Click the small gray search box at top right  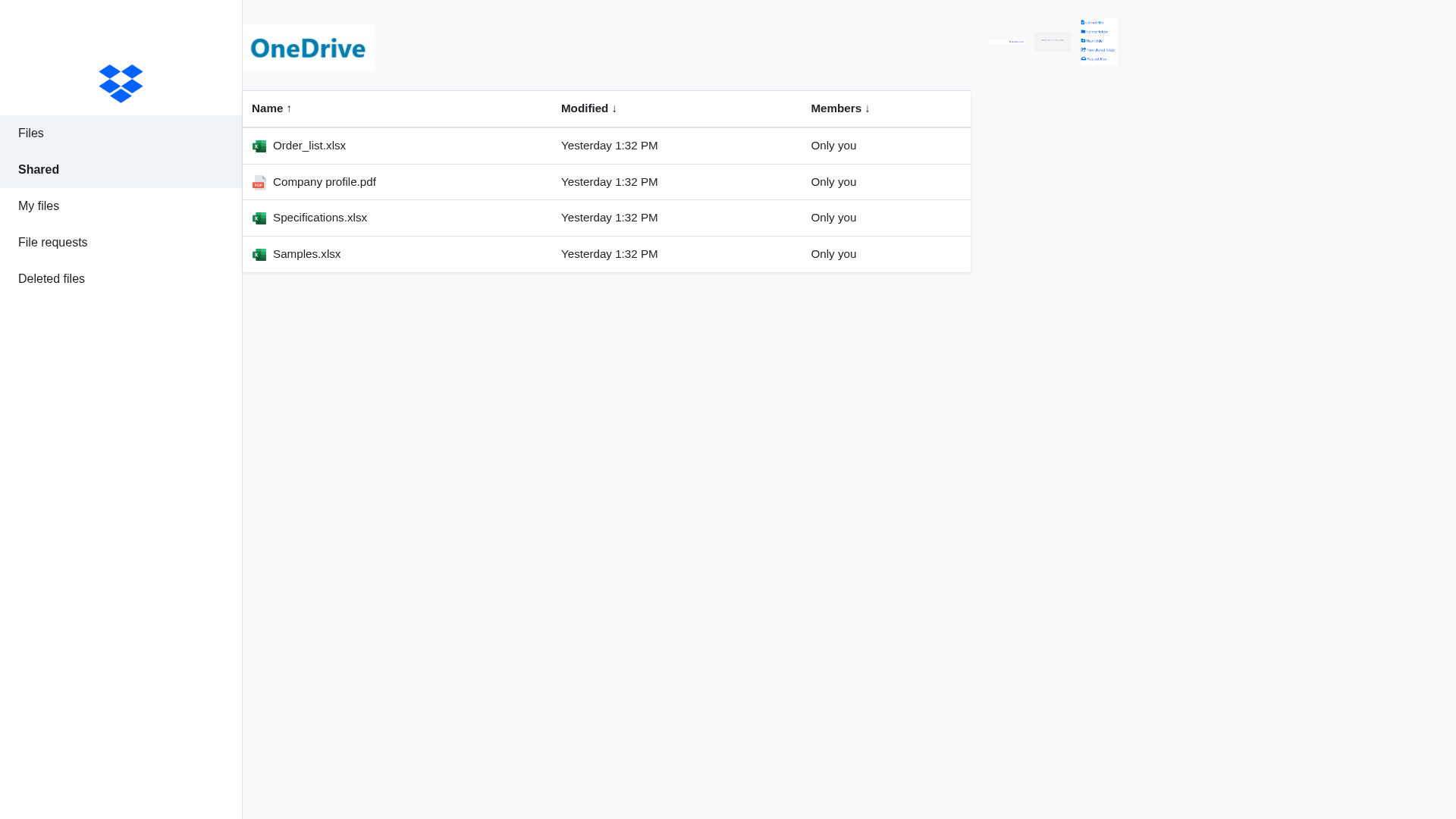tap(1053, 42)
